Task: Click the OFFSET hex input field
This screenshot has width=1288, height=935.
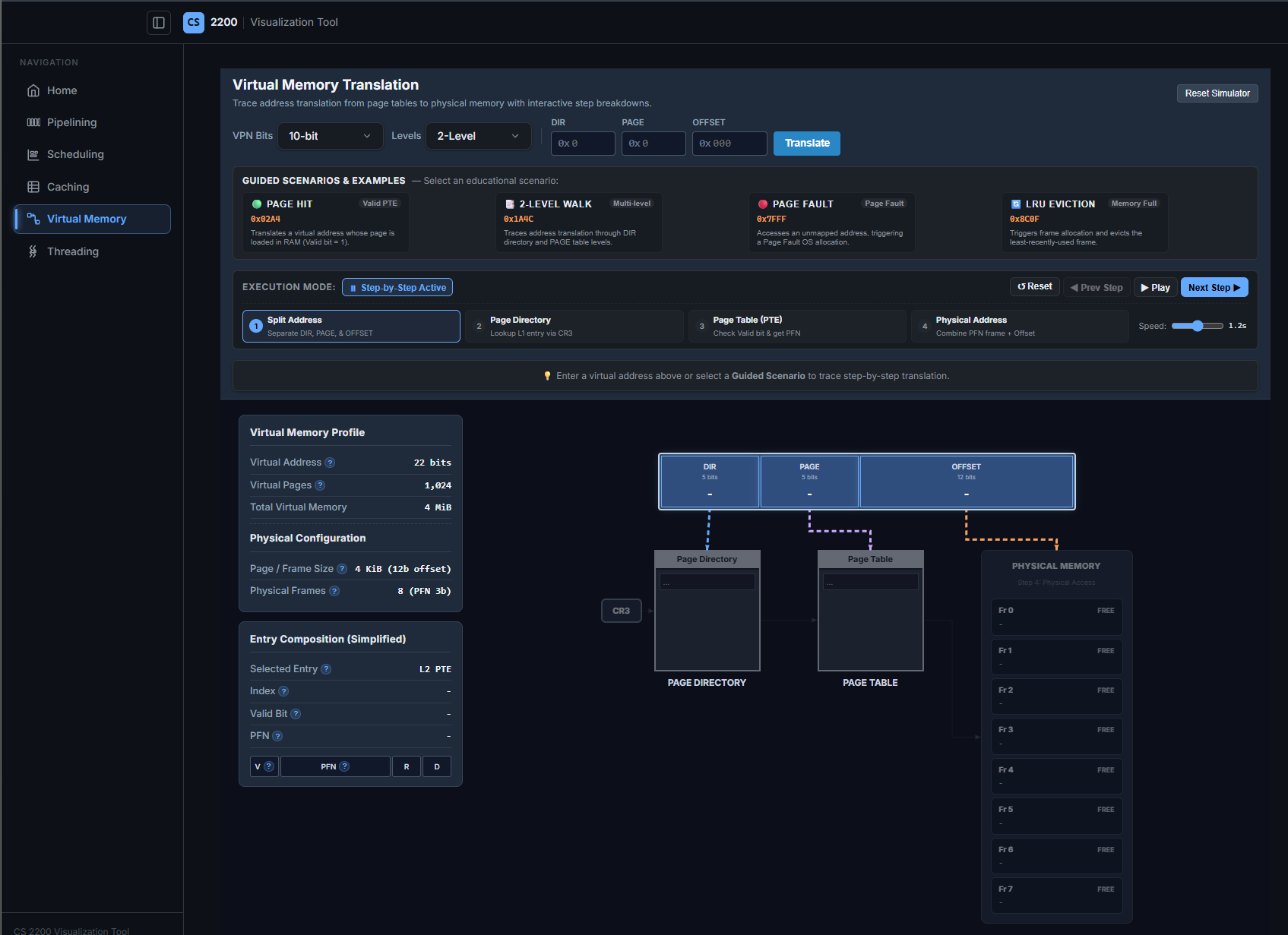Action: click(729, 144)
